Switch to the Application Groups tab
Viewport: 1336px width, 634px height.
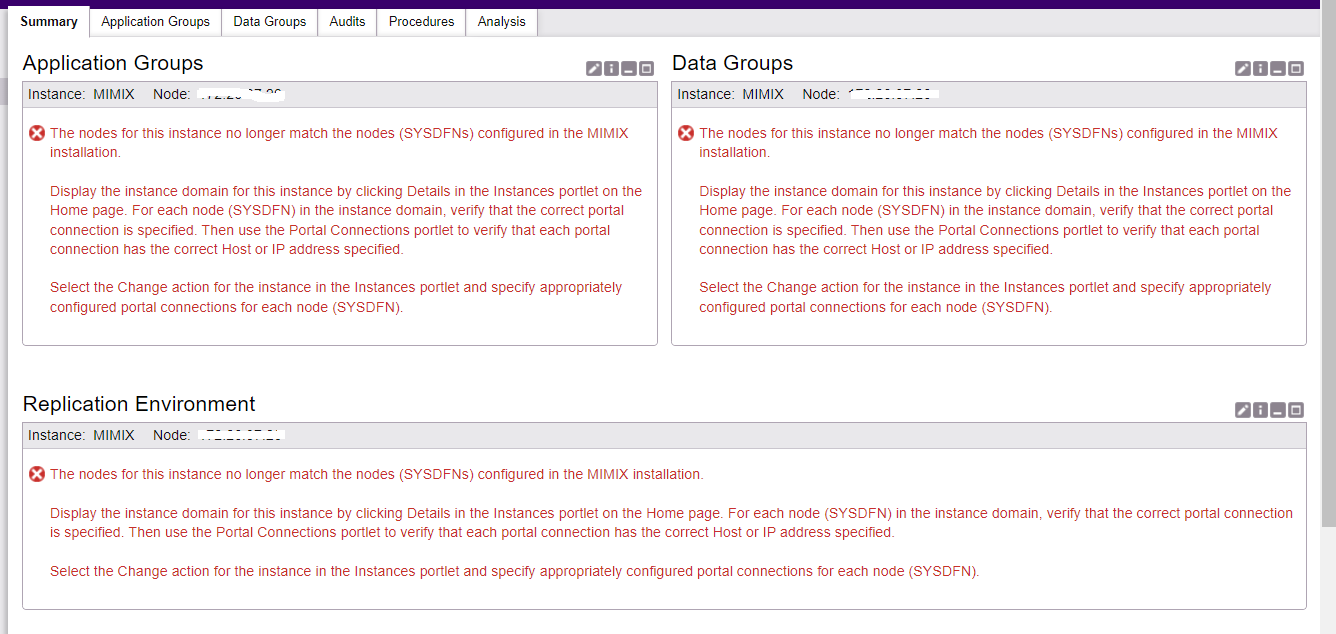[155, 21]
